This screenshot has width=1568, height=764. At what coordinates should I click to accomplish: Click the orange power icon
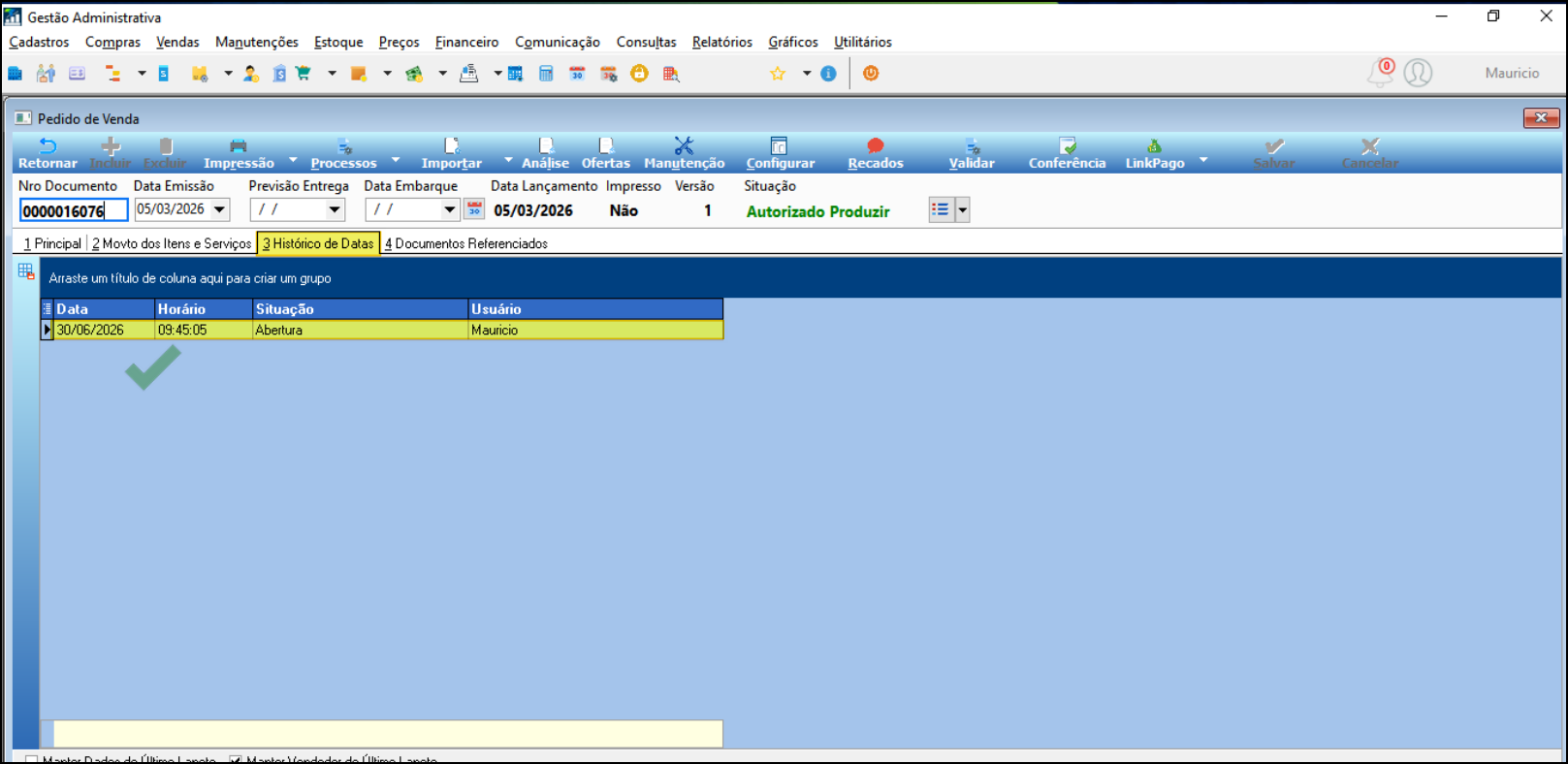871,74
